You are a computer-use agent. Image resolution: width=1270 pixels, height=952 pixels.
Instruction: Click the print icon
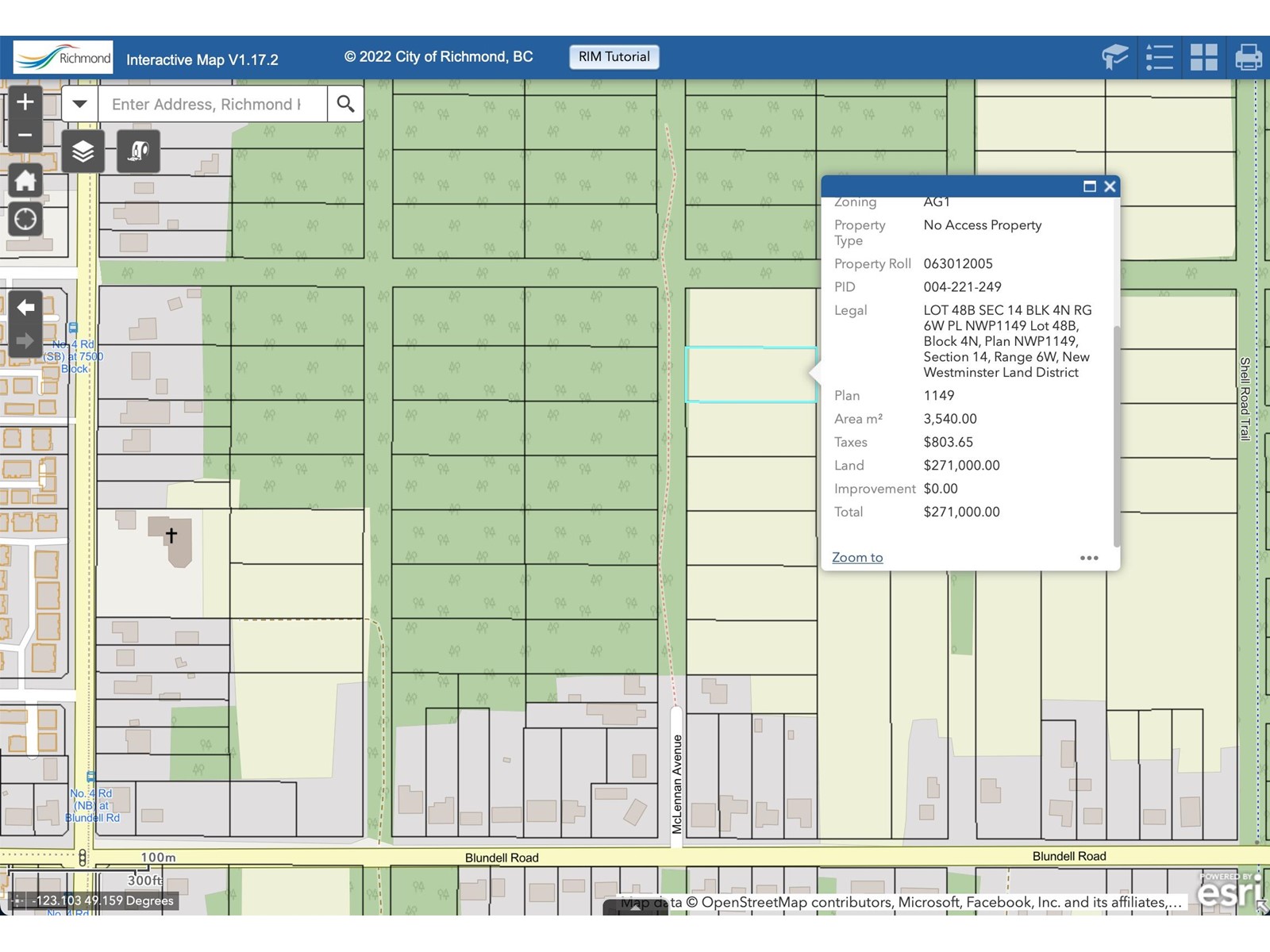1248,56
